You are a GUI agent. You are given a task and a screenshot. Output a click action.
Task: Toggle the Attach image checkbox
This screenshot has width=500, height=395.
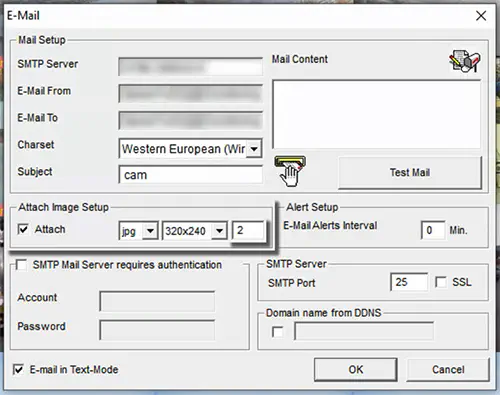(23, 229)
